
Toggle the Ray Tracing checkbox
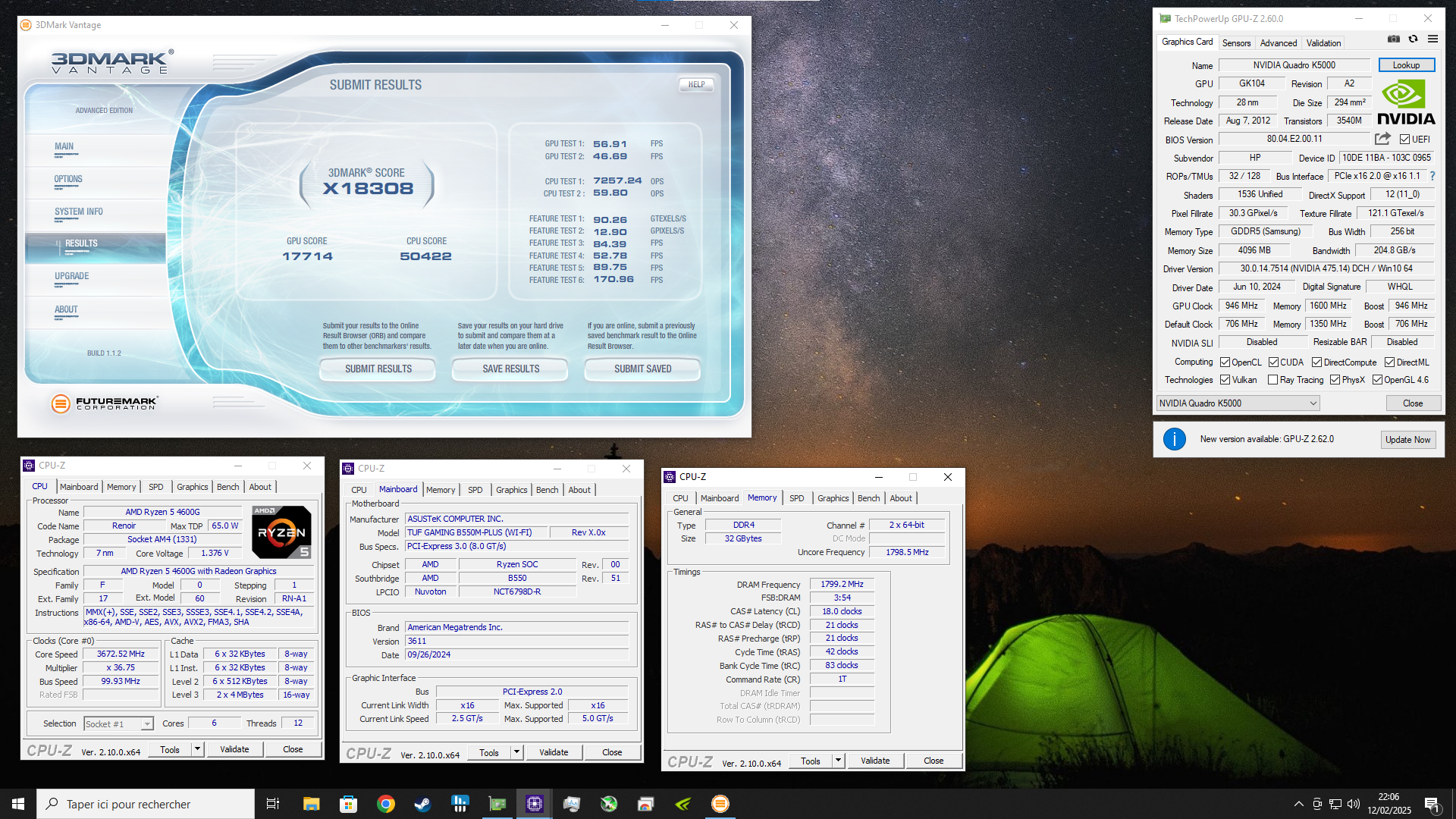coord(1272,380)
